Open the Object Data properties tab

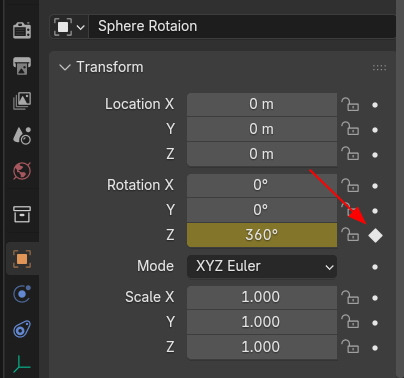click(22, 365)
